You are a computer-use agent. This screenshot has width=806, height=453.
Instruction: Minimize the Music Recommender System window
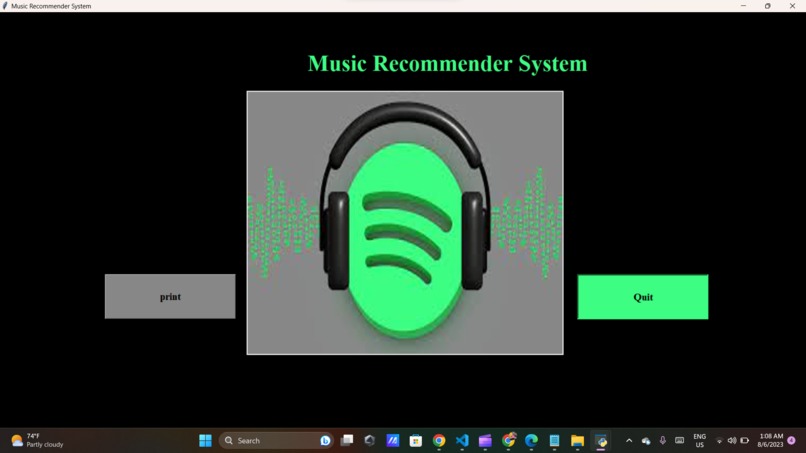pos(743,6)
